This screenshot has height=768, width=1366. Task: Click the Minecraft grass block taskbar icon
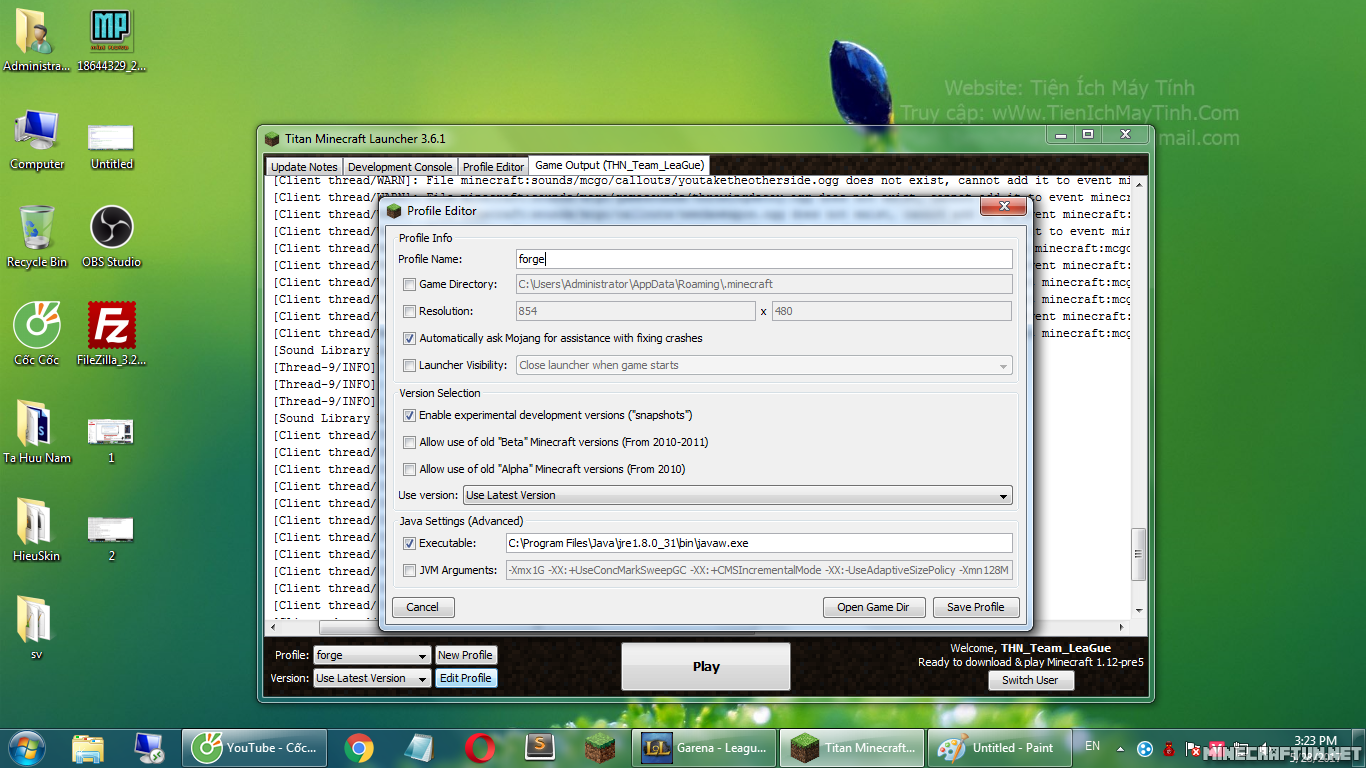[601, 747]
